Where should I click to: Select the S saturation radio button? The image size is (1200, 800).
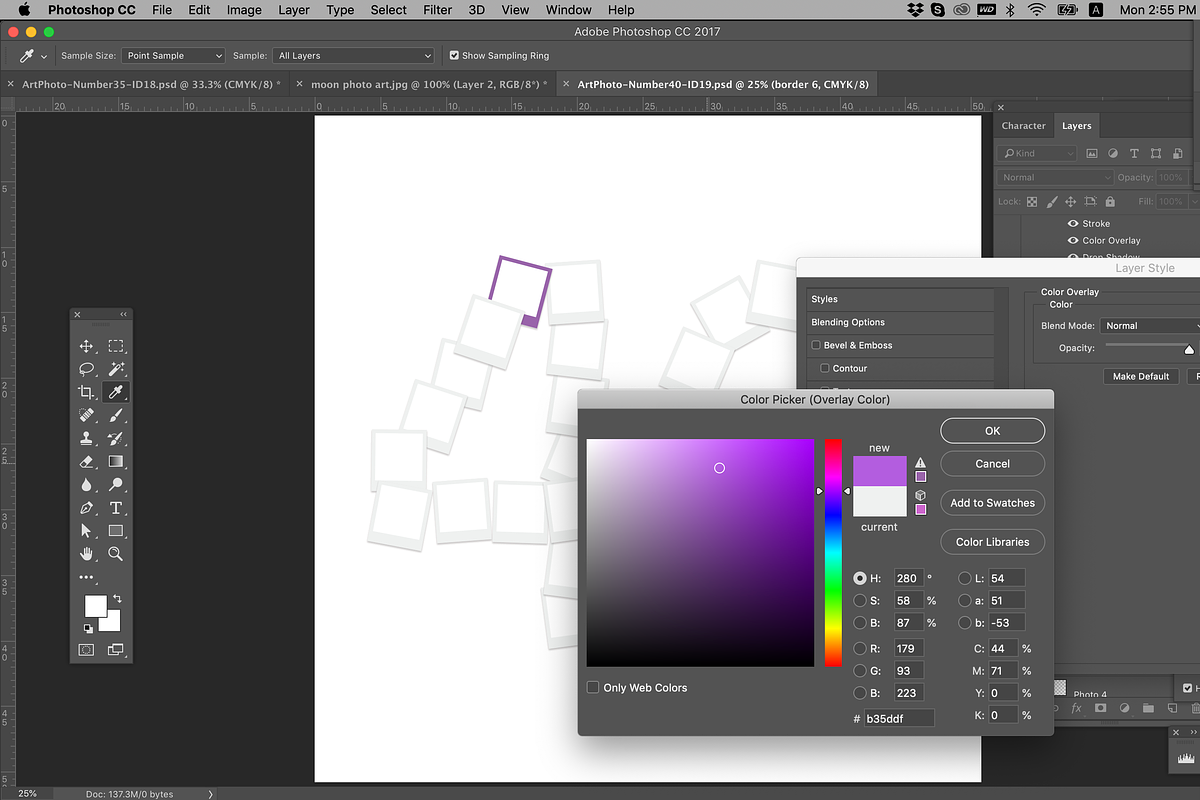coord(860,600)
